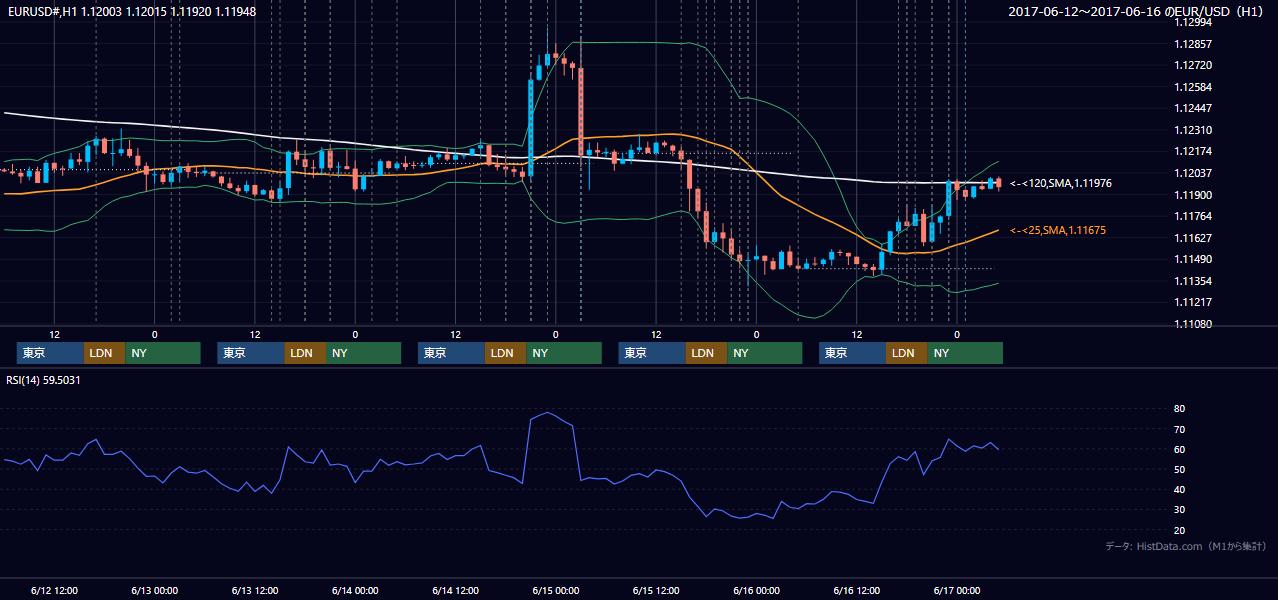The width and height of the screenshot is (1278, 600).
Task: Select the 6/16 12:00 time label
Action: [857, 590]
